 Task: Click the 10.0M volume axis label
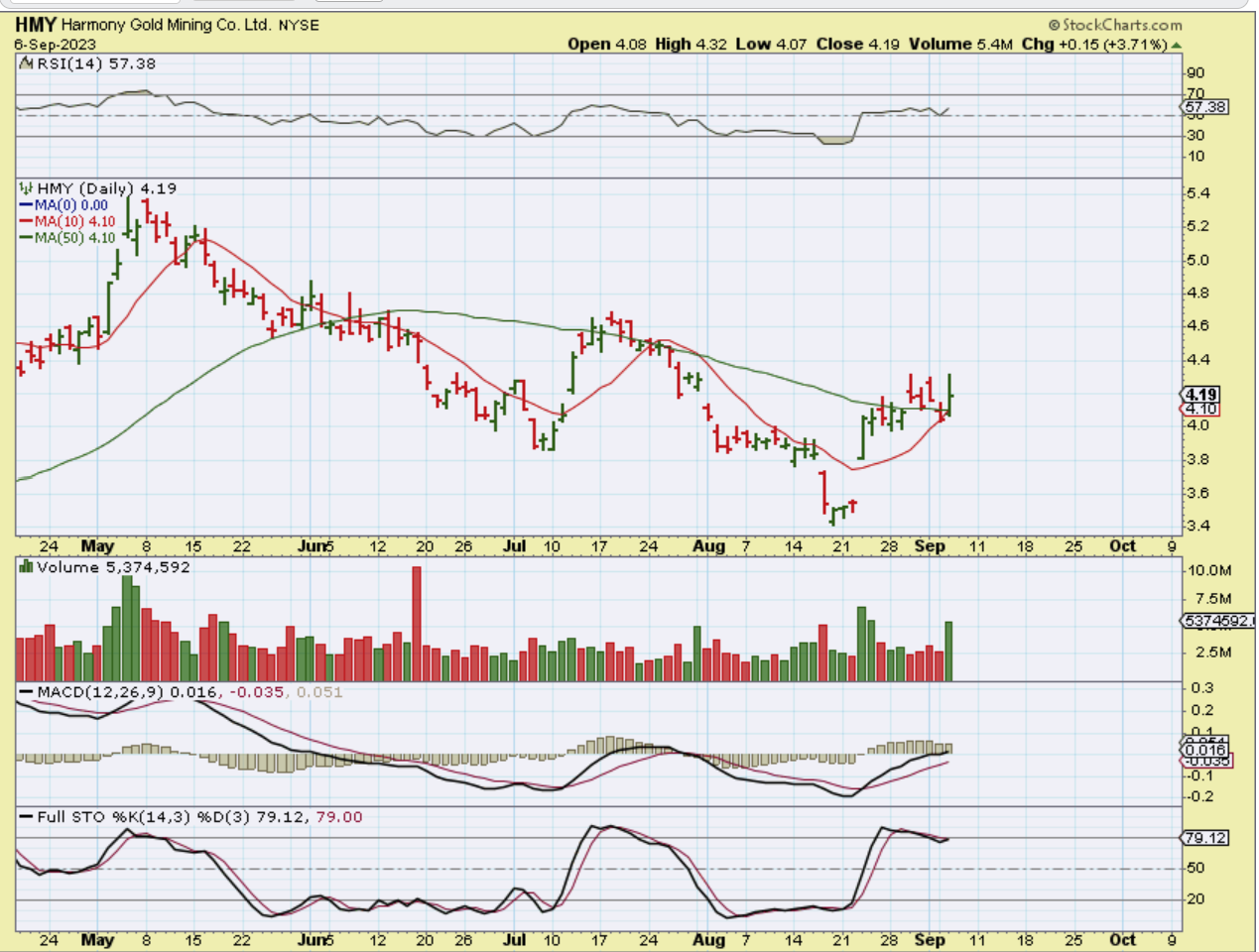click(x=1209, y=570)
